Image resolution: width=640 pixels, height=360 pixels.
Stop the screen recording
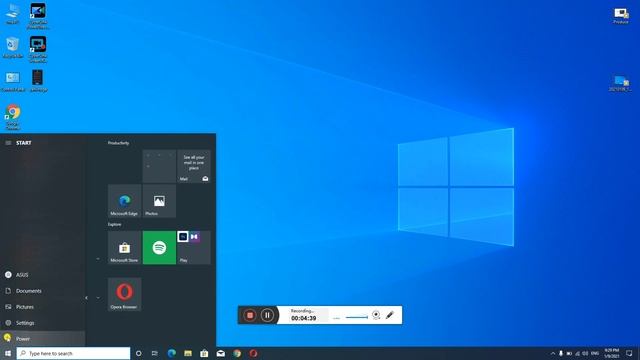250,315
